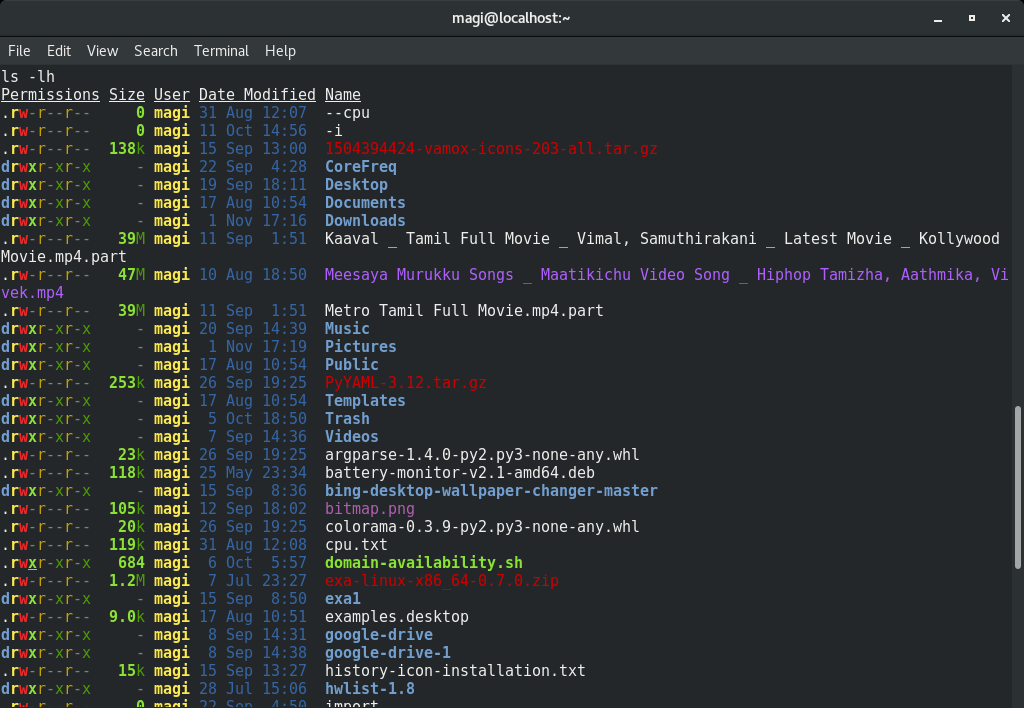
Task: Click the hwlist-1.8 directory name
Action: click(370, 688)
